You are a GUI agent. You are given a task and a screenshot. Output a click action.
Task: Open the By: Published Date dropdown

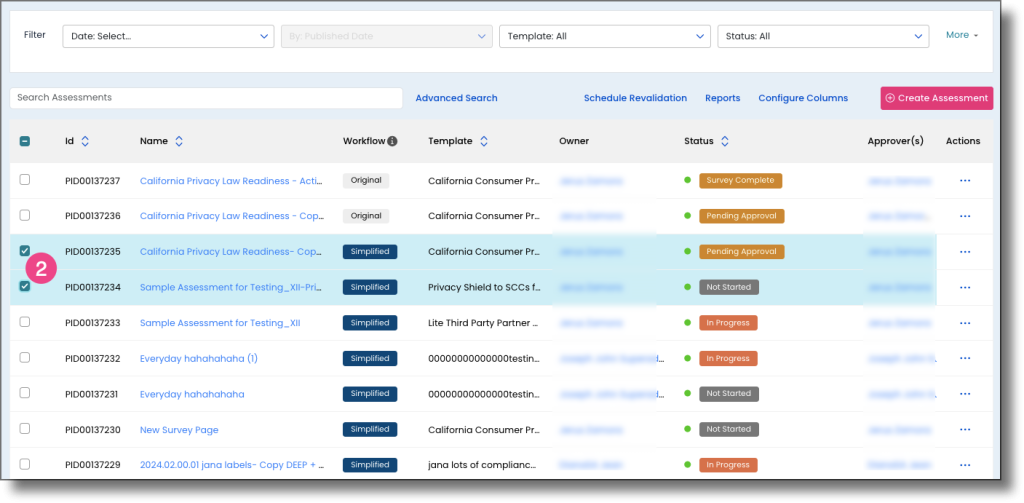pos(387,37)
